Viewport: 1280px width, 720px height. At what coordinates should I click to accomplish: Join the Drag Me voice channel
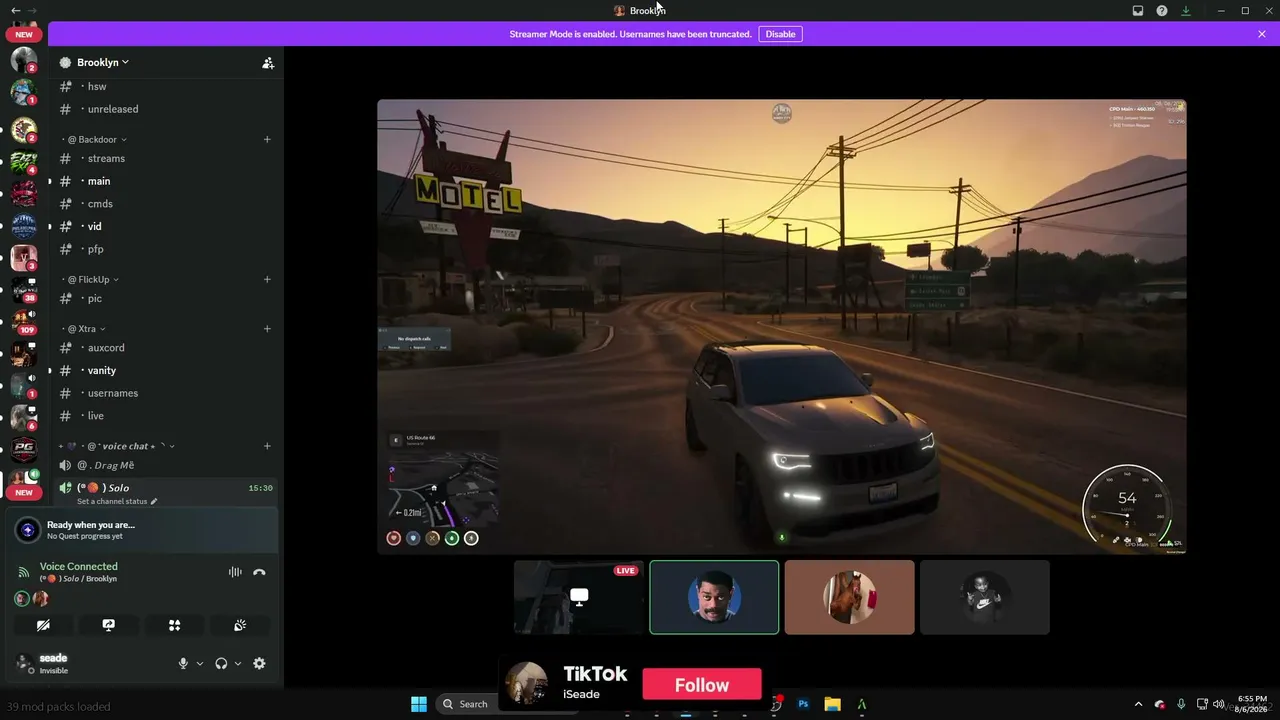click(165, 465)
